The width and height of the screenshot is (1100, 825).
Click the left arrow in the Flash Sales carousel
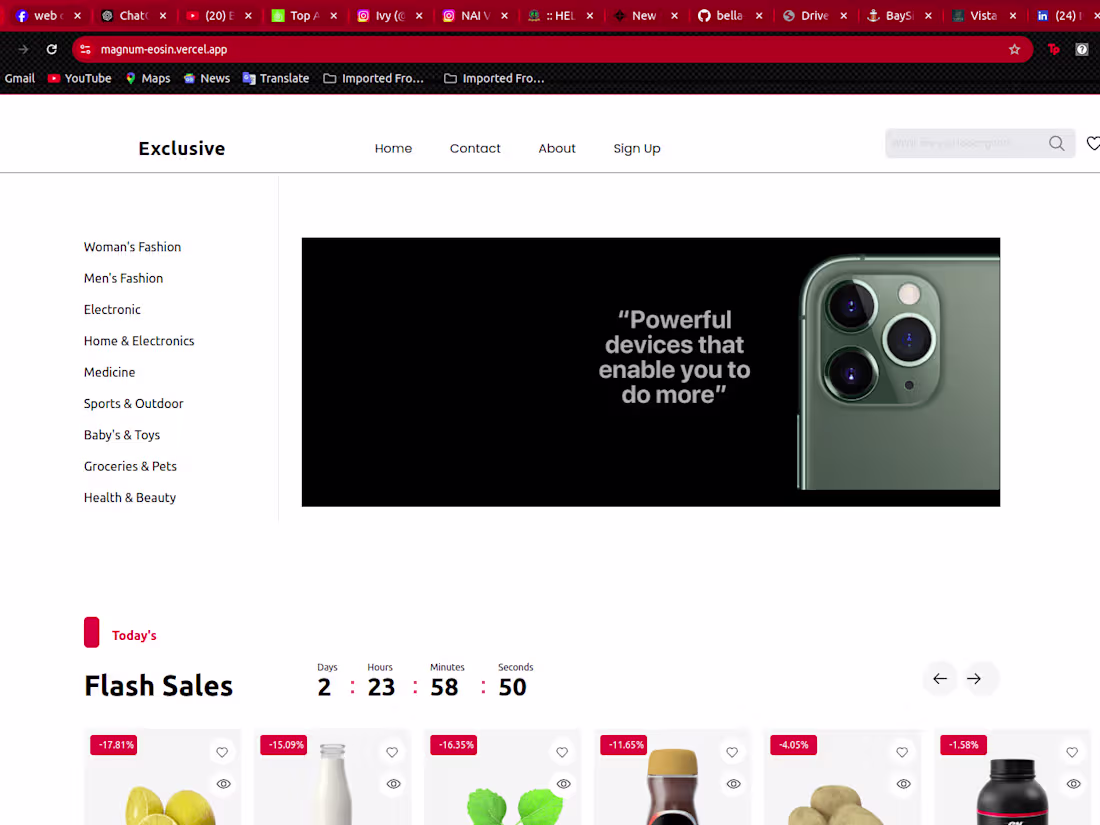[939, 678]
